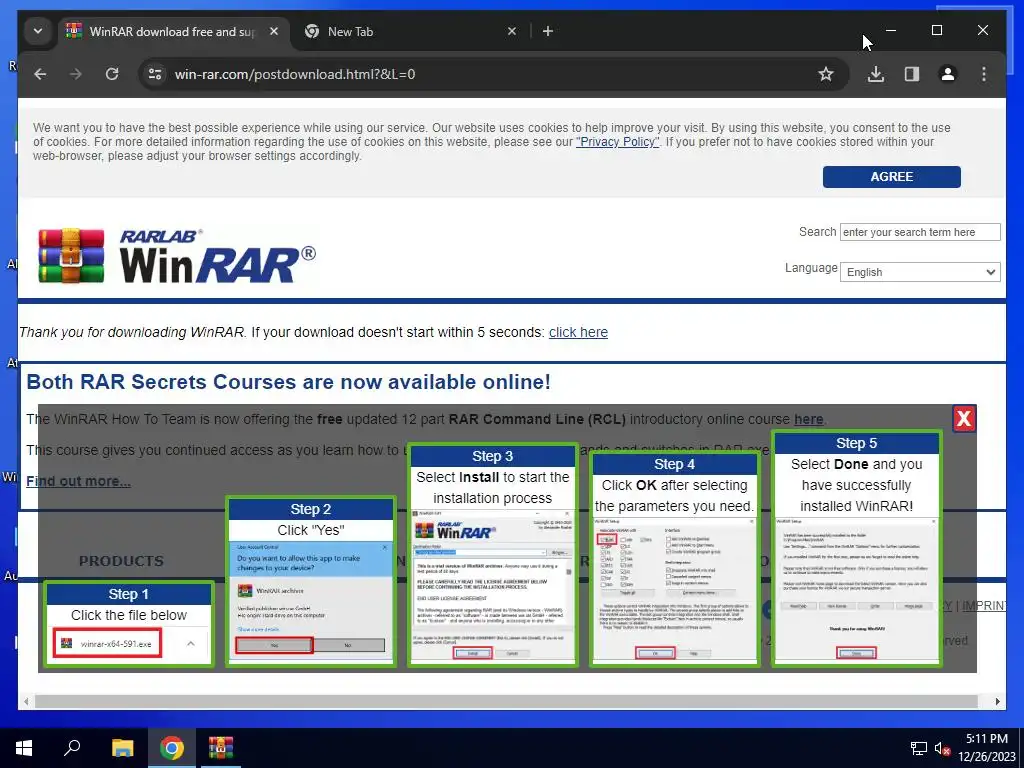
Task: Click the WinRAR books logo
Action: tap(71, 255)
